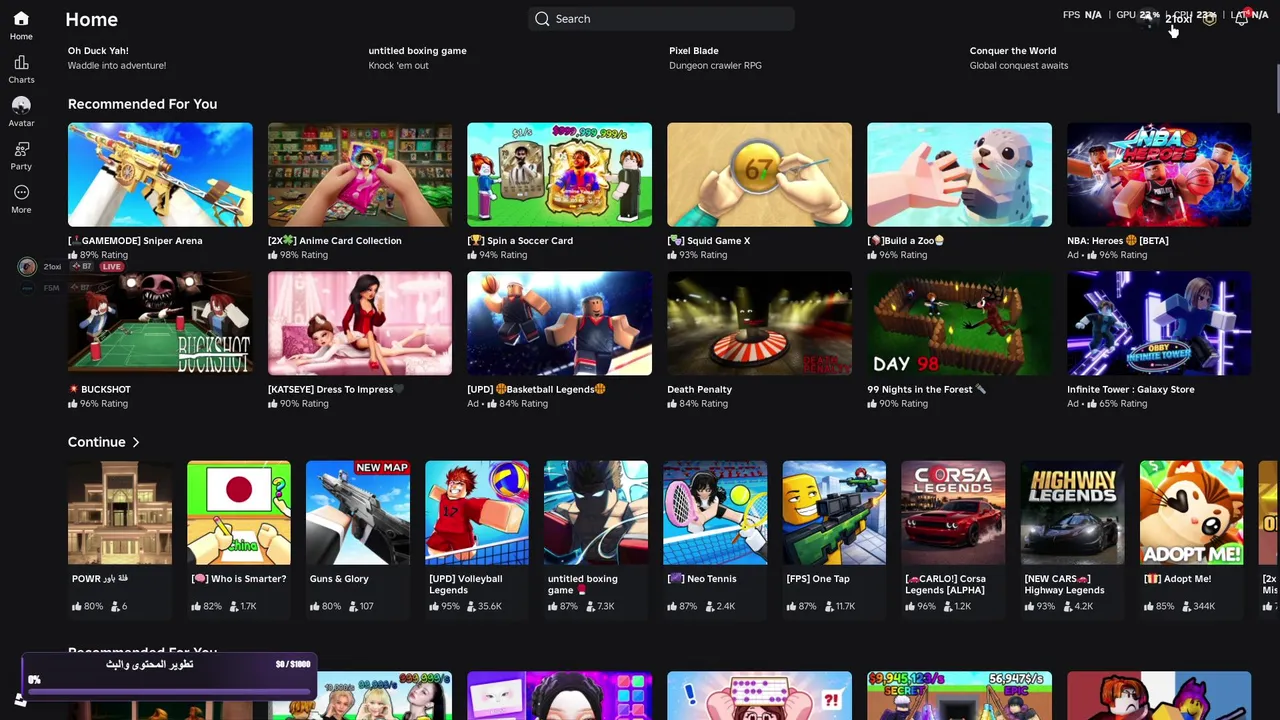Viewport: 1280px width, 720px height.
Task: Open BUCKSHOT game thumbnail
Action: [160, 324]
